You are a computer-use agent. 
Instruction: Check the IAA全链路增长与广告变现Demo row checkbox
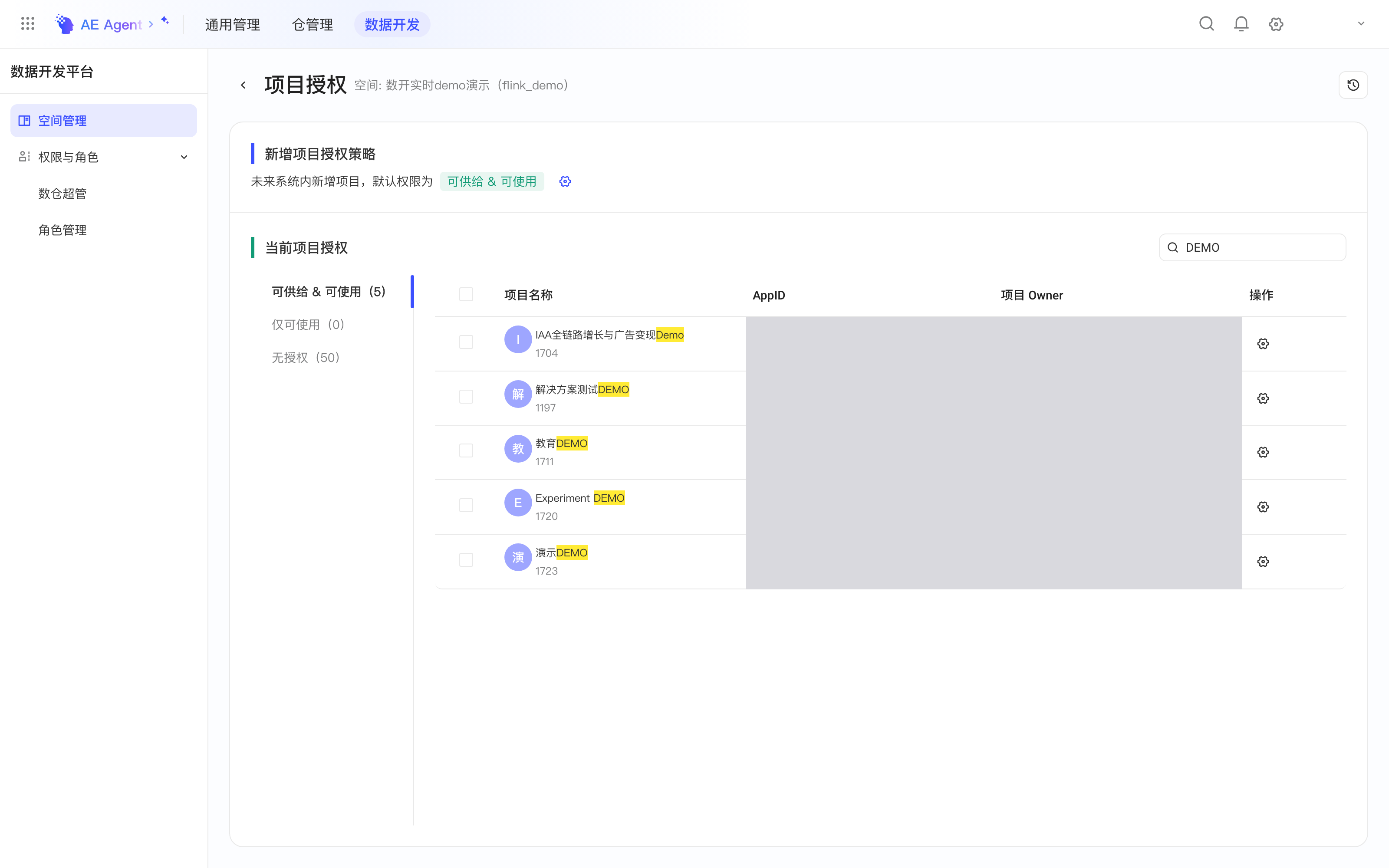(466, 342)
